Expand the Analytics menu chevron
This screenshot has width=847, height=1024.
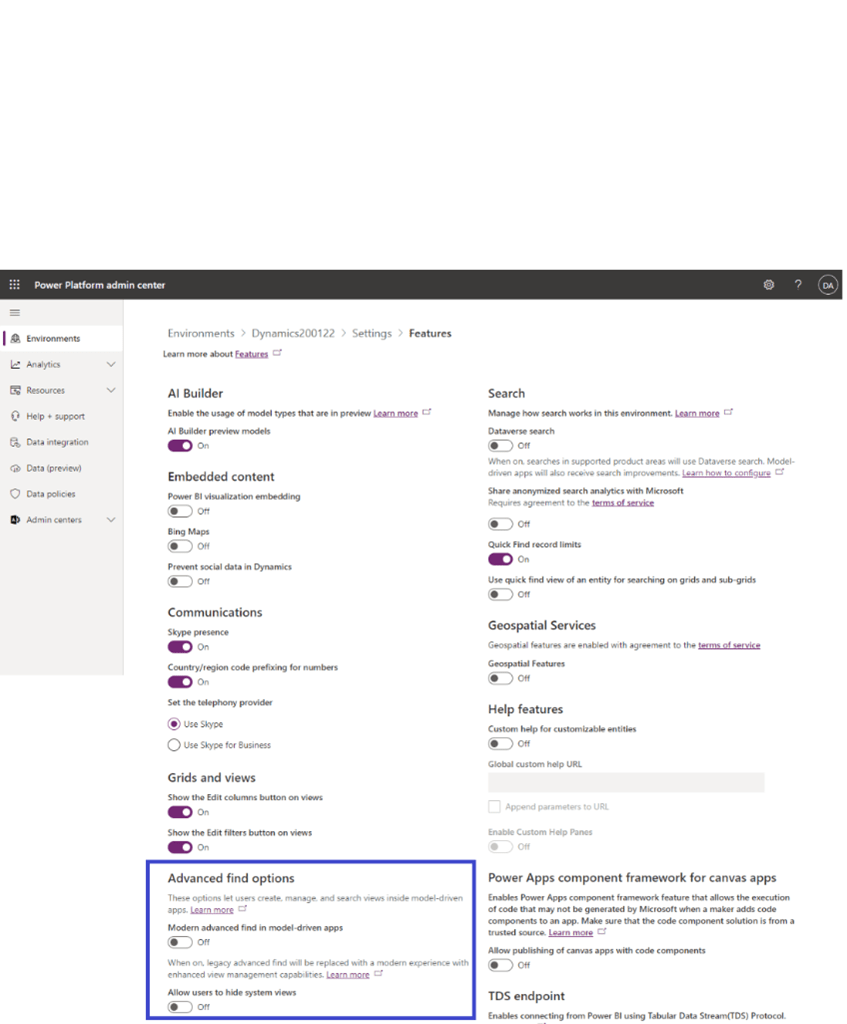point(111,365)
